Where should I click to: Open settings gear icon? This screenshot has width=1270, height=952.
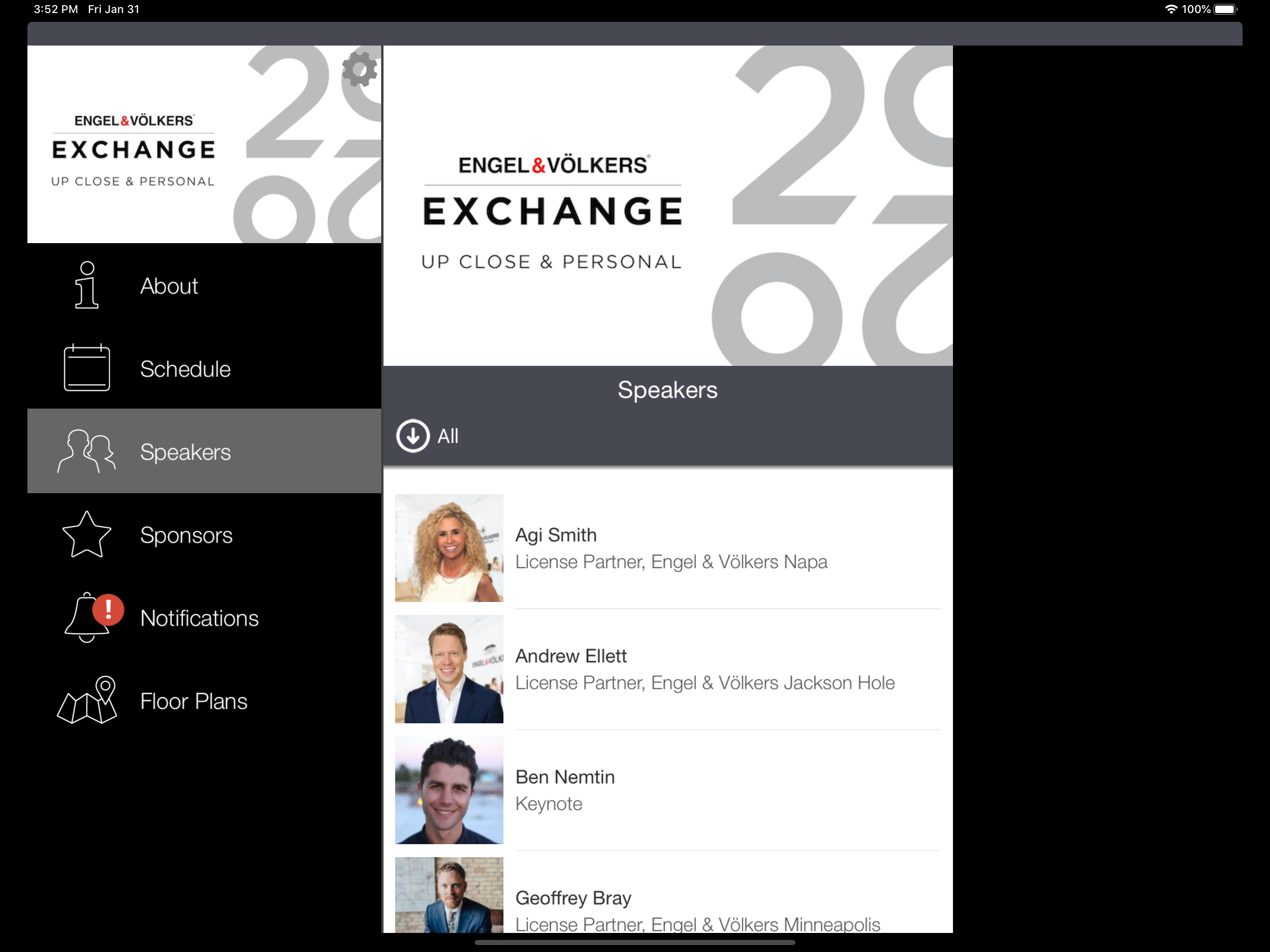359,69
